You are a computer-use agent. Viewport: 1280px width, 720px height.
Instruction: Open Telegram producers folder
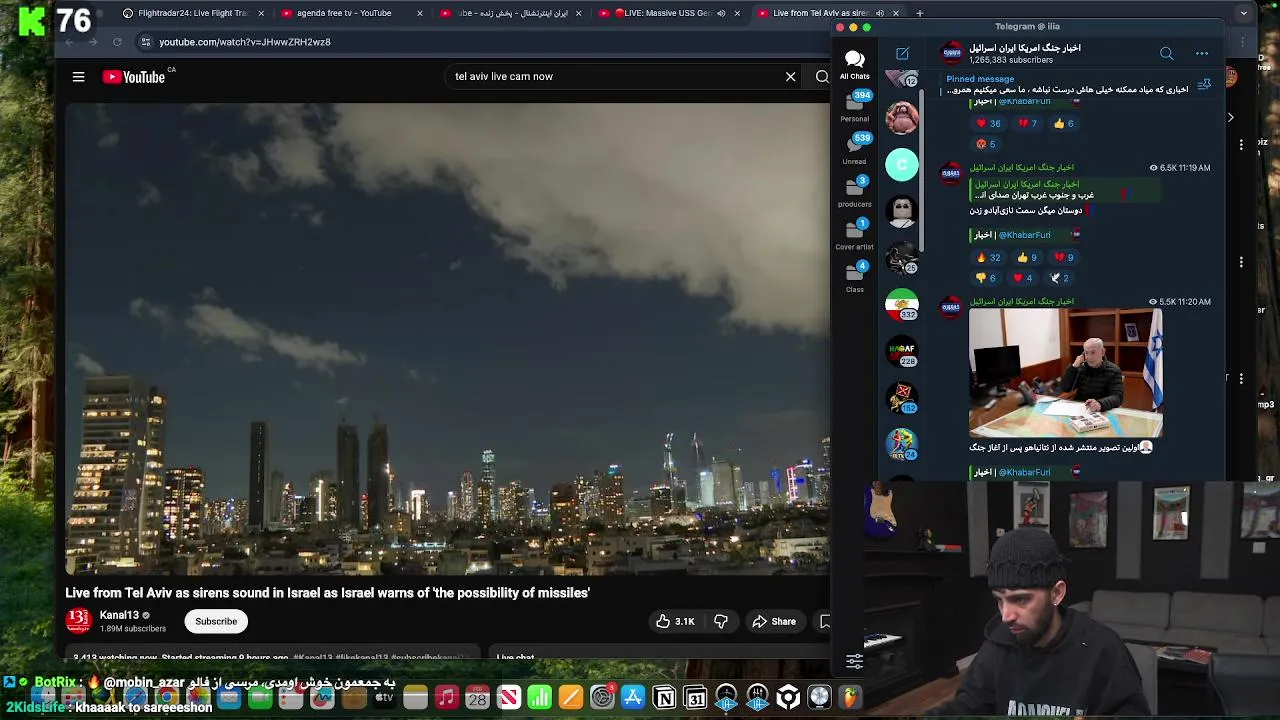point(854,191)
